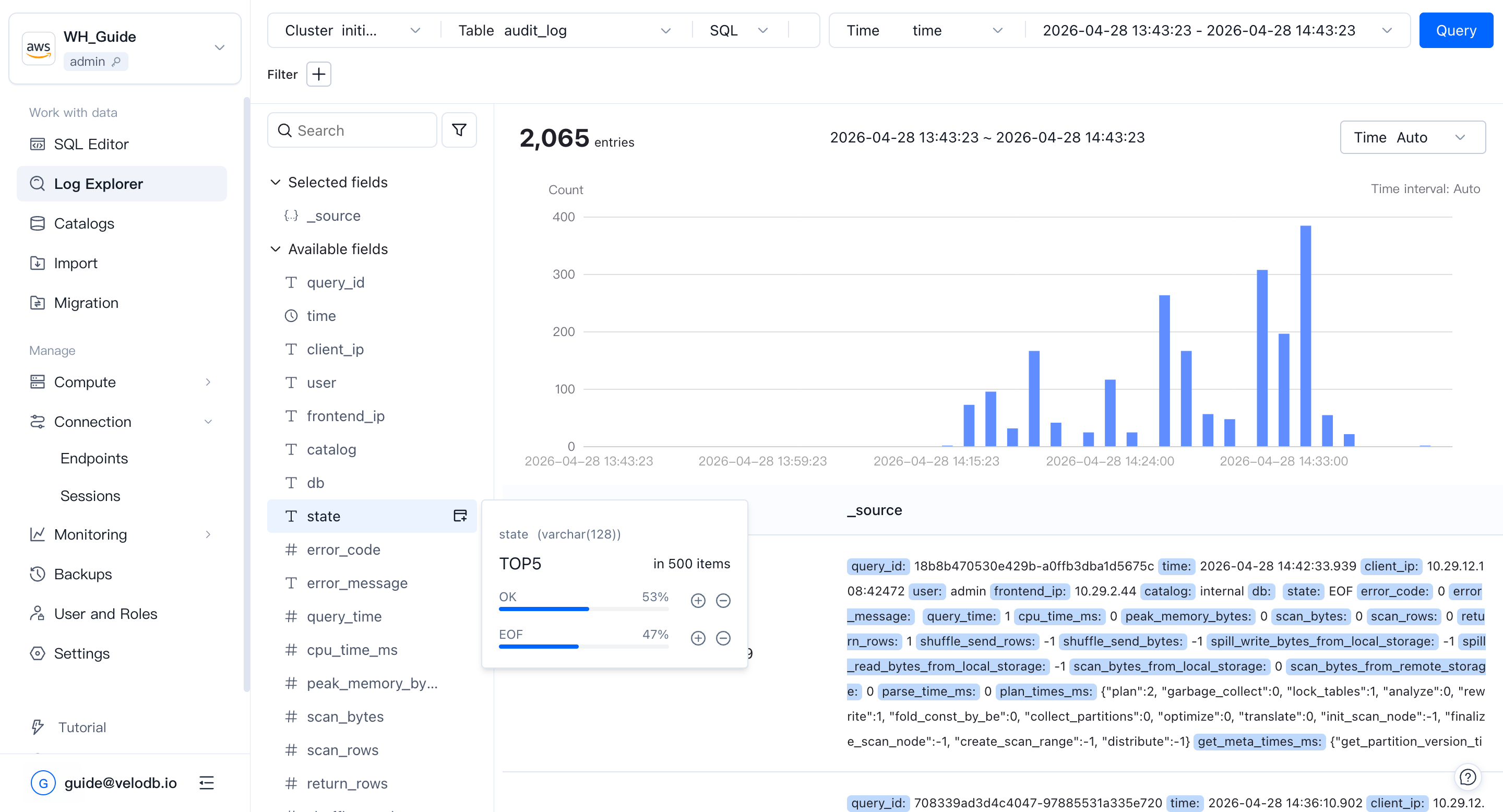Include OK value with plus circle icon
This screenshot has width=1503, height=812.
pos(698,600)
